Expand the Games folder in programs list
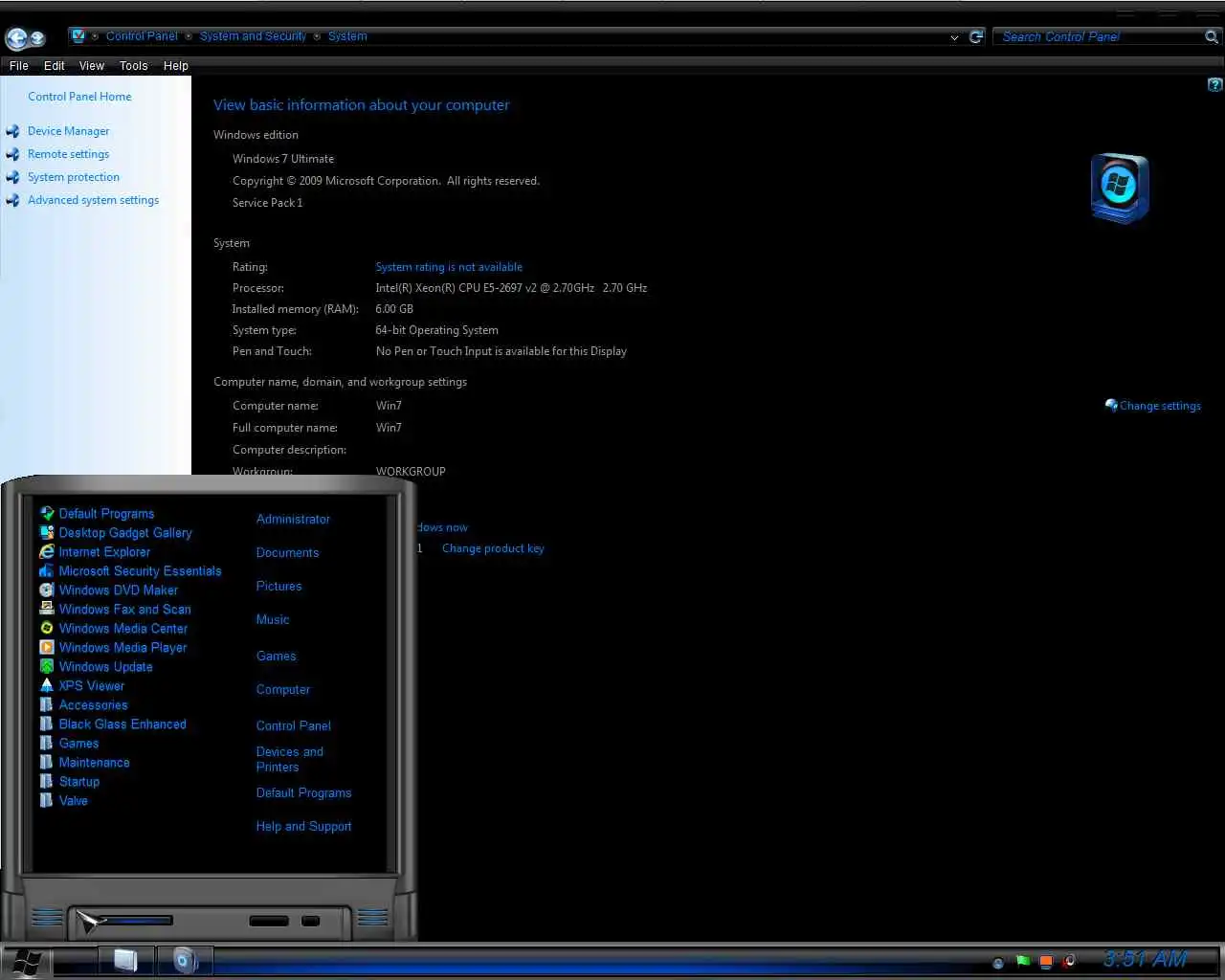Screen dimensions: 1225x980 [69, 744]
